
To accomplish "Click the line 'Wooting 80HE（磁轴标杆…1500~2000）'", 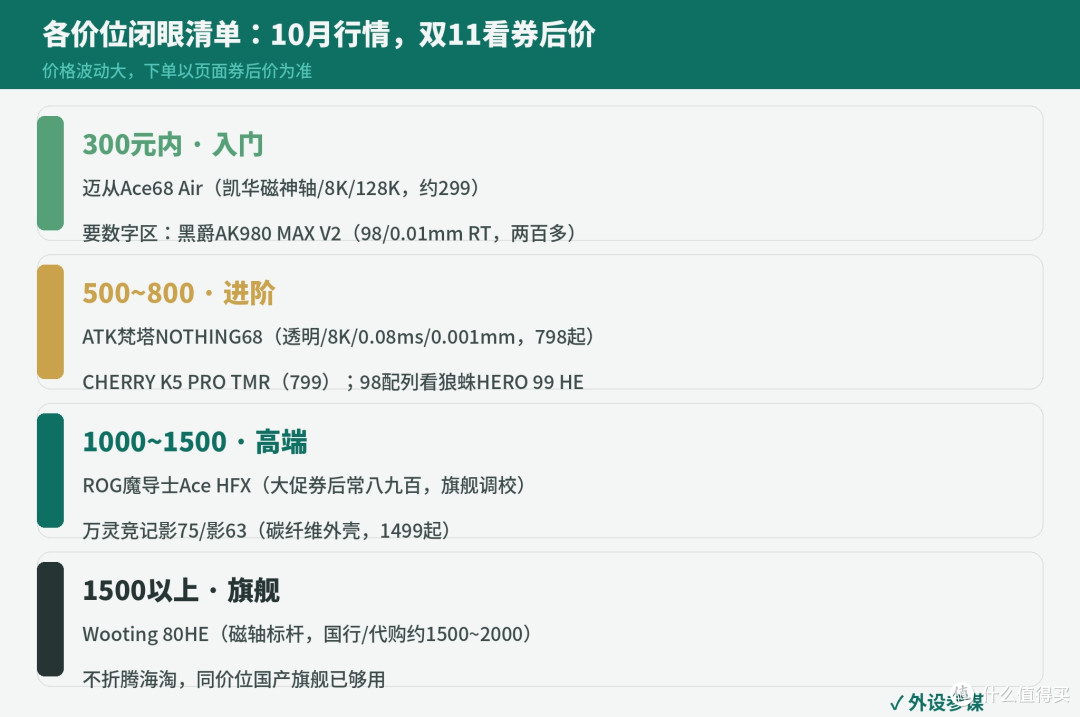I will click(x=307, y=634).
